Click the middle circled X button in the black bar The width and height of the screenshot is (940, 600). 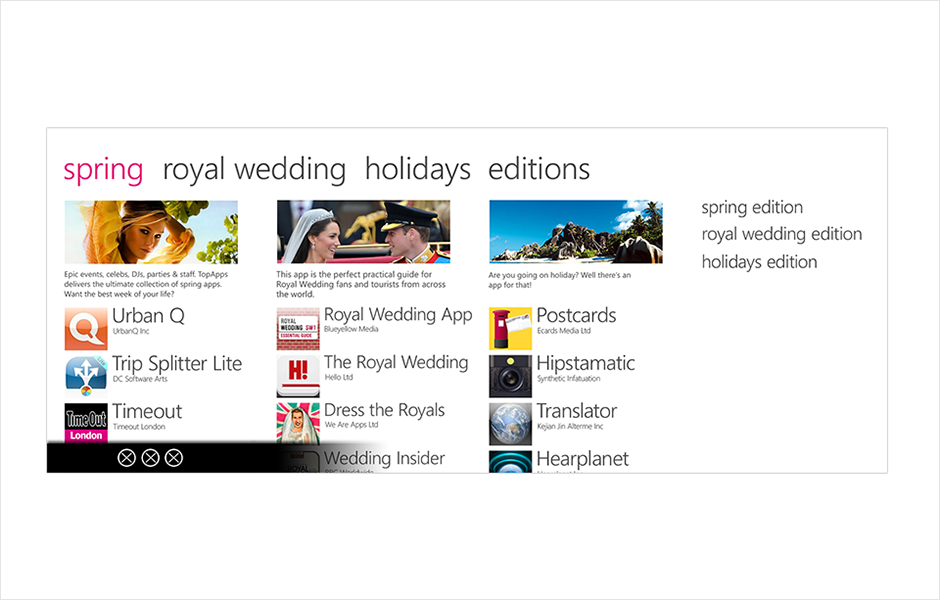[x=150, y=458]
